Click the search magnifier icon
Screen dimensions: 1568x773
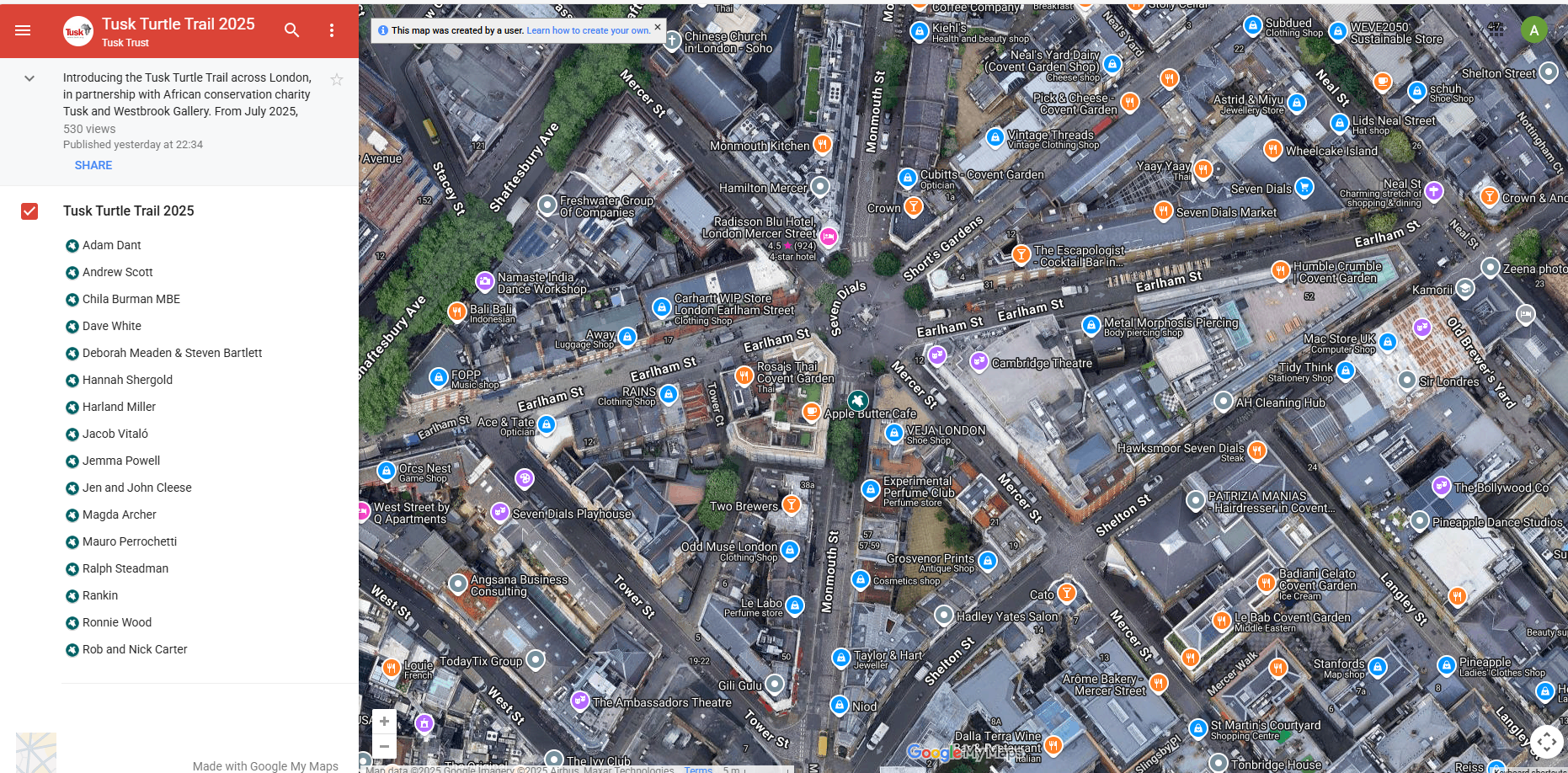tap(291, 30)
